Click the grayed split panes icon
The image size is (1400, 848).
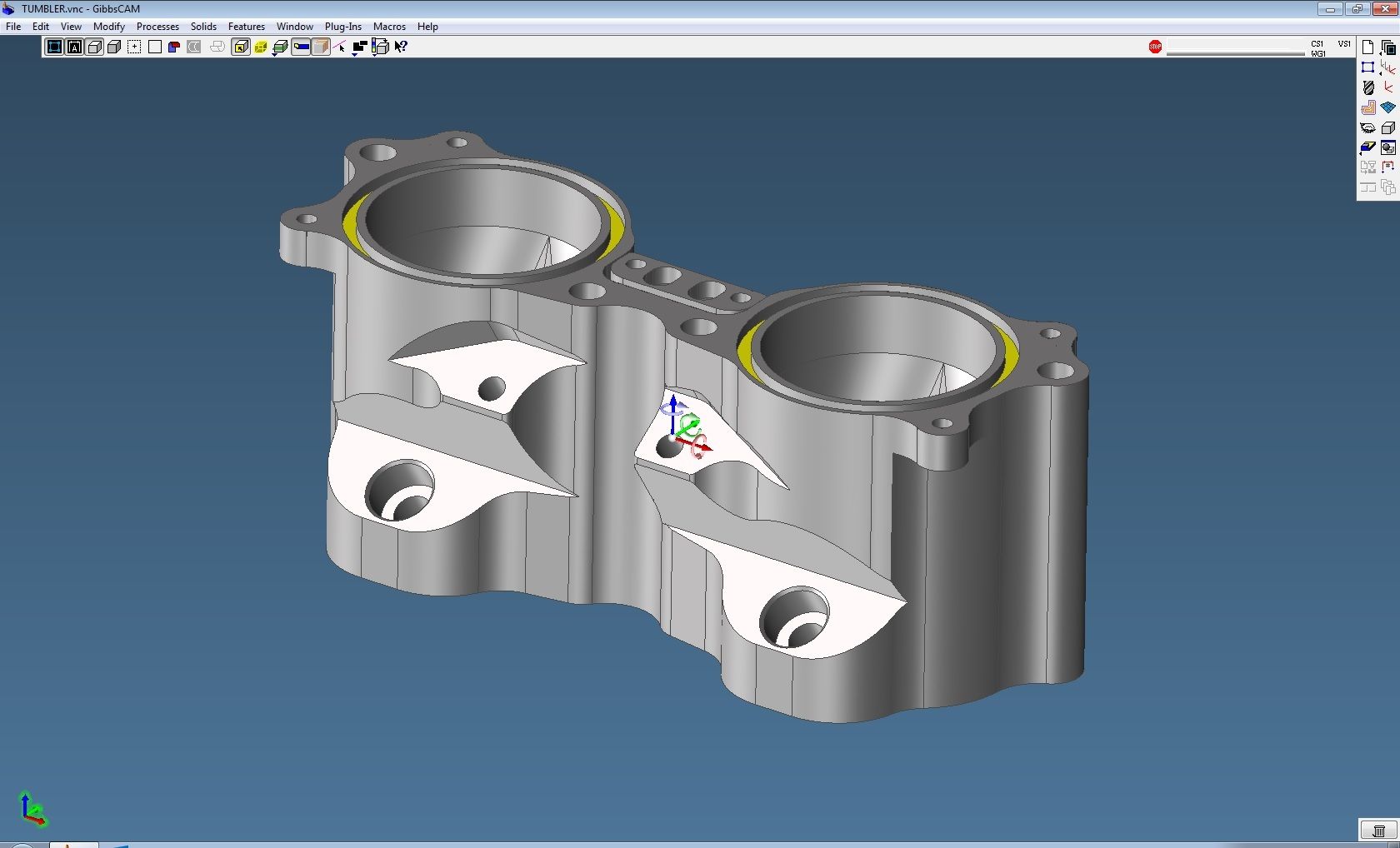pyautogui.click(x=1367, y=187)
